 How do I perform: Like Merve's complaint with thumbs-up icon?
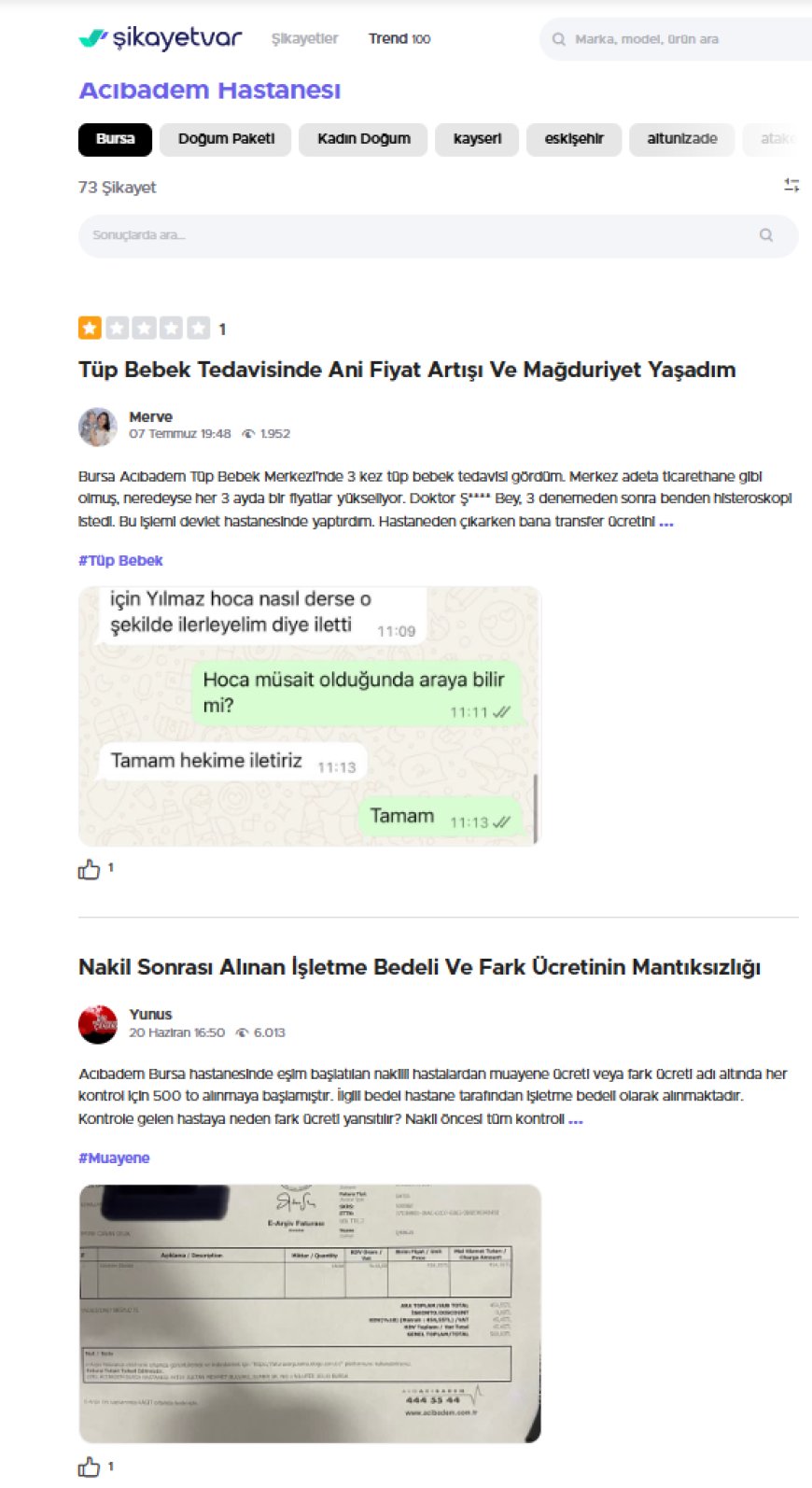tap(89, 869)
